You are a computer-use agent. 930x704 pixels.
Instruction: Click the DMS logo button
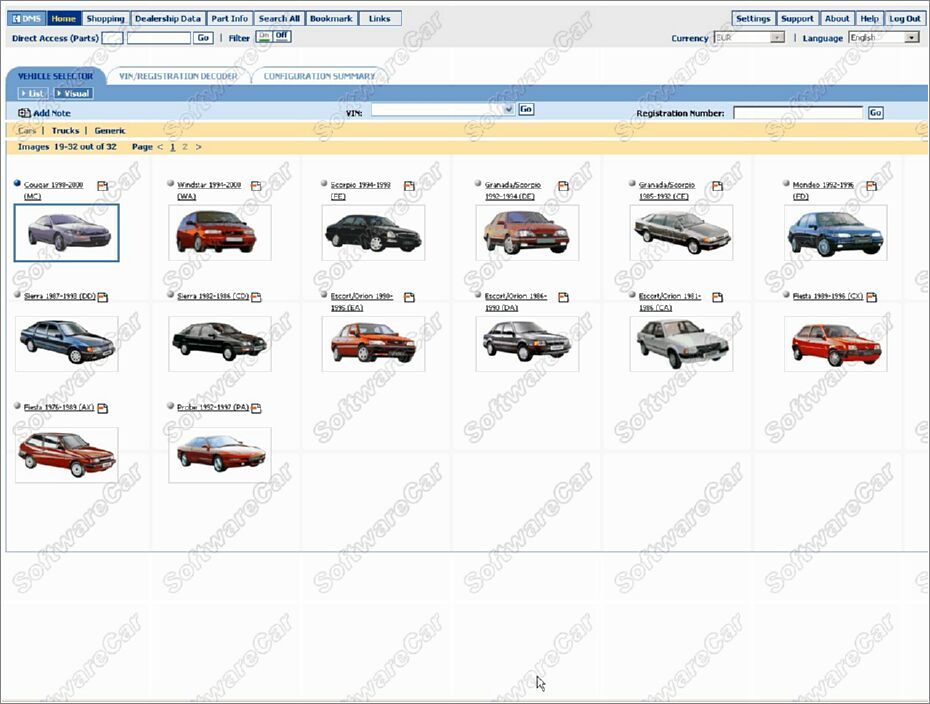27,18
